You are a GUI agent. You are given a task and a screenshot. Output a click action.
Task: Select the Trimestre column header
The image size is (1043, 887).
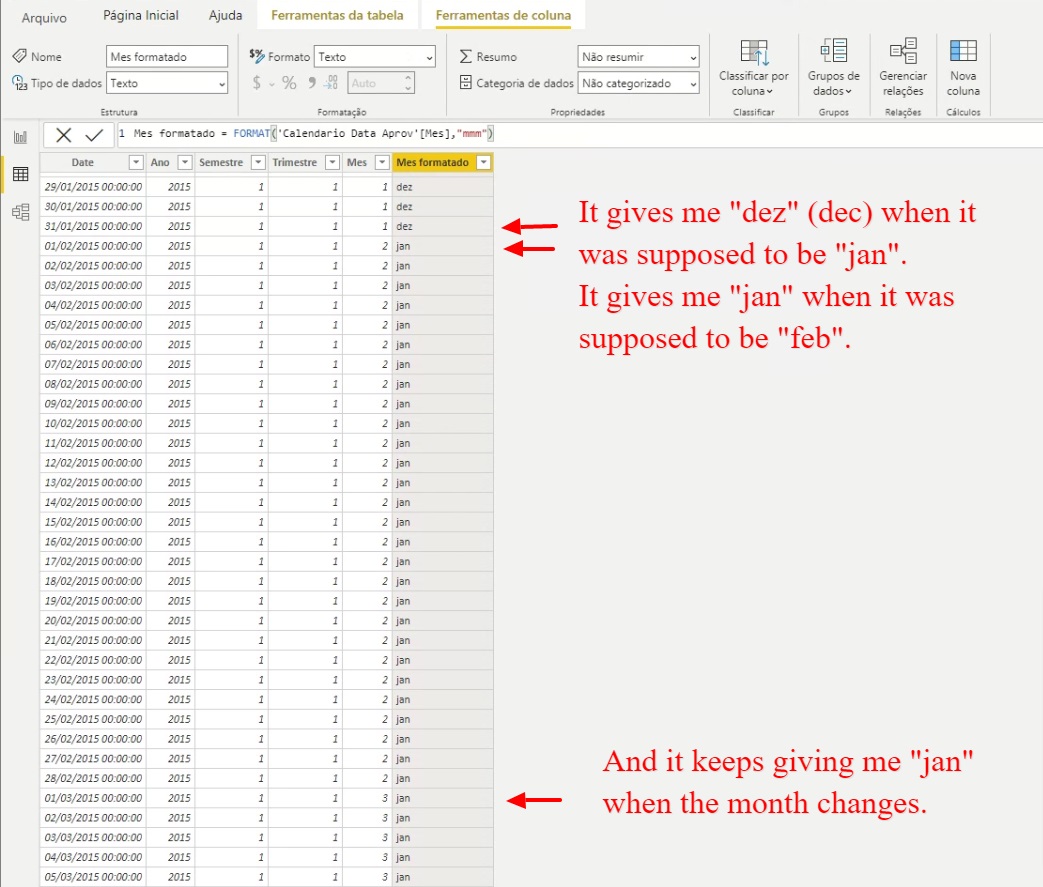295,162
